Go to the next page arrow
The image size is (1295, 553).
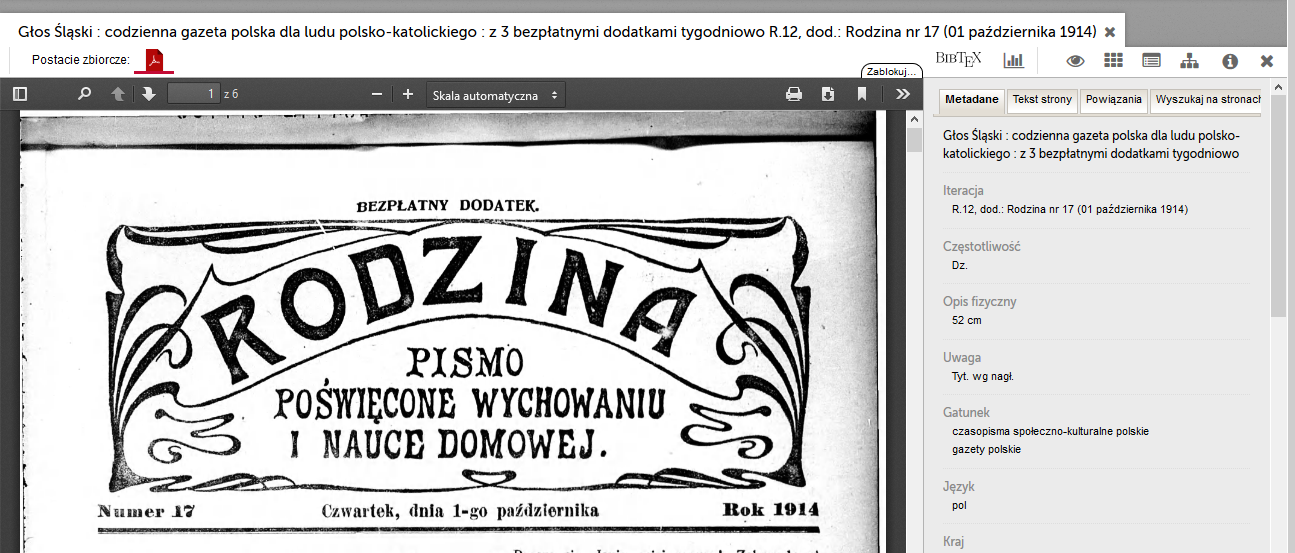tap(149, 94)
